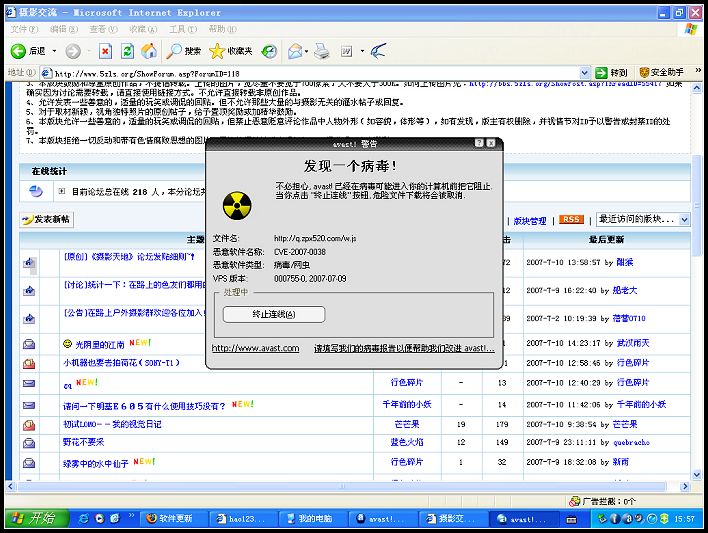Open Favorites (收藏夹) star button
Image resolution: width=708 pixels, height=533 pixels.
[231, 51]
